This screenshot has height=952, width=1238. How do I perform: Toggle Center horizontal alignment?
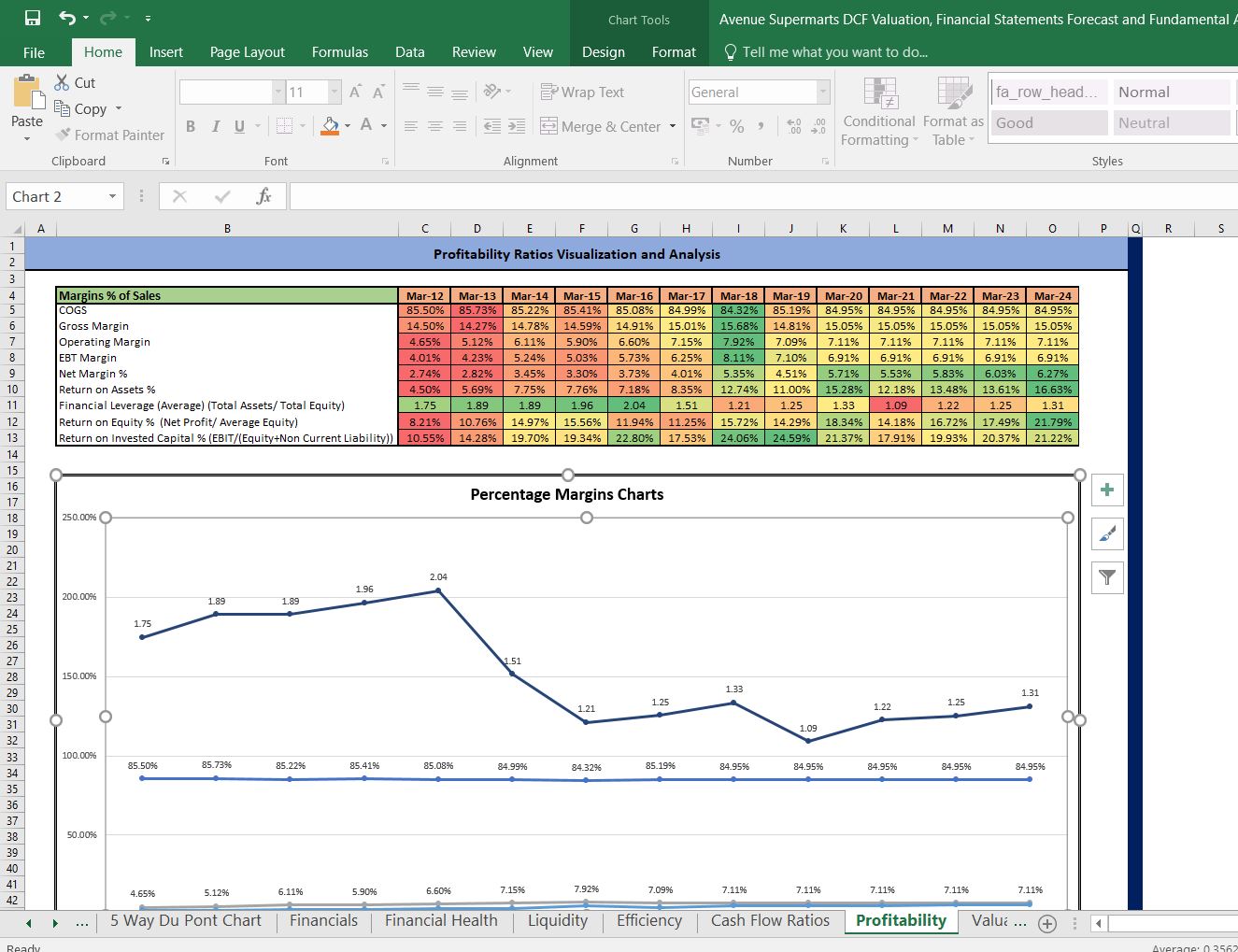coord(435,126)
